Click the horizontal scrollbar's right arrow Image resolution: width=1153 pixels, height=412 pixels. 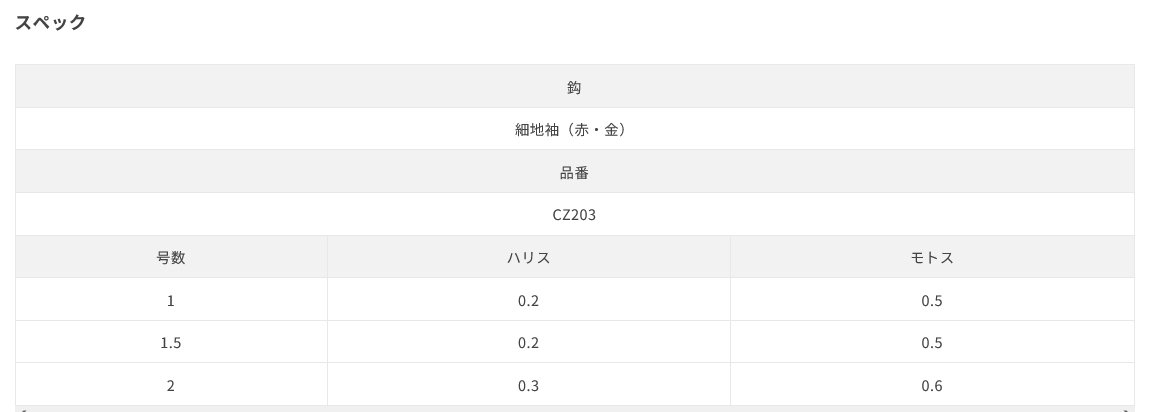pyautogui.click(x=1127, y=409)
